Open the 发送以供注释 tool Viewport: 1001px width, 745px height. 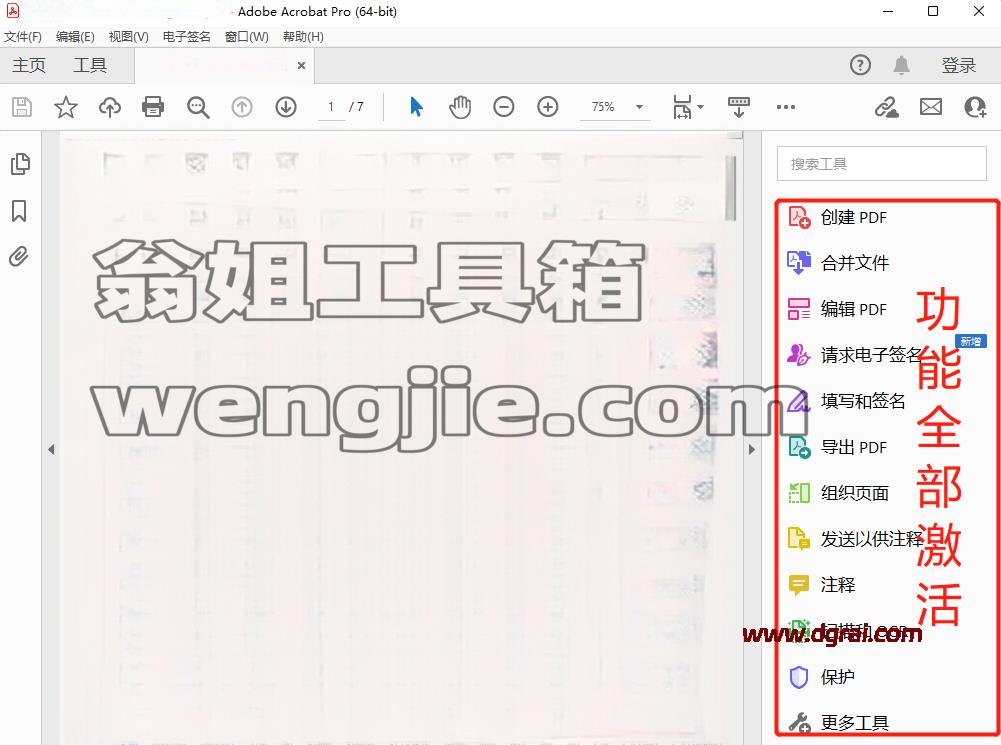pos(855,539)
